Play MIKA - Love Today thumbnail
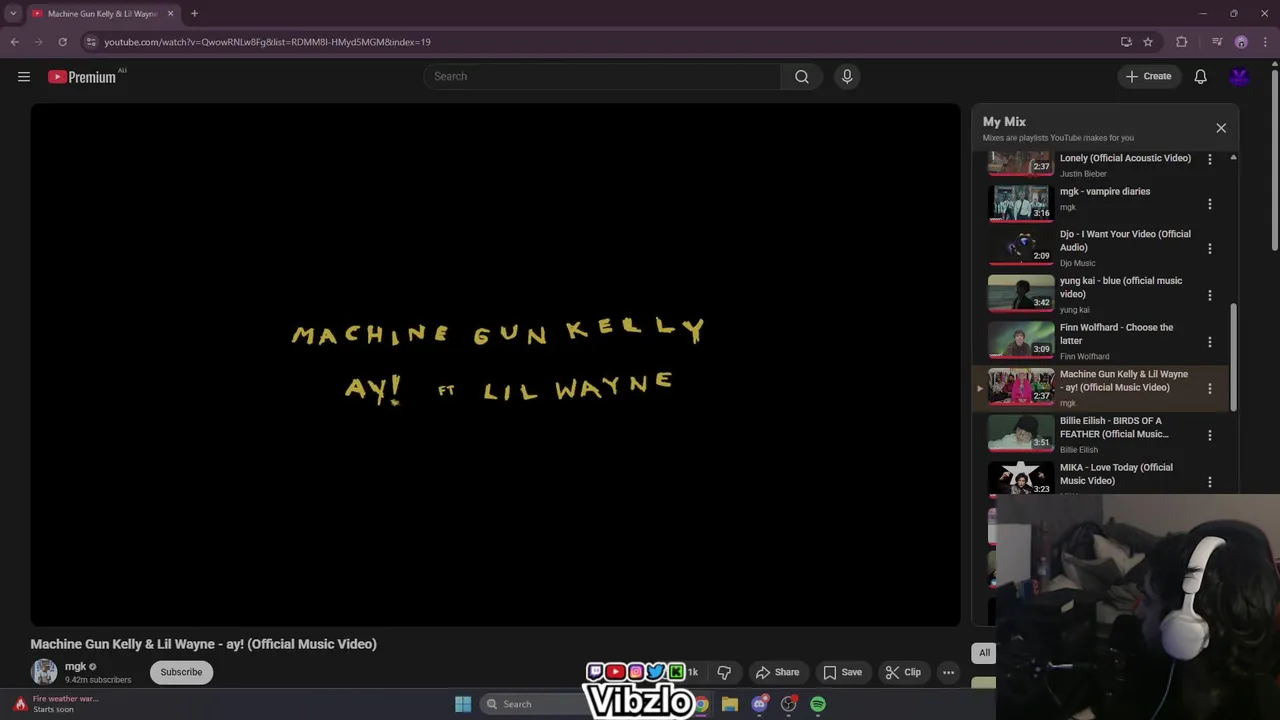The height and width of the screenshot is (720, 1280). [x=1021, y=479]
